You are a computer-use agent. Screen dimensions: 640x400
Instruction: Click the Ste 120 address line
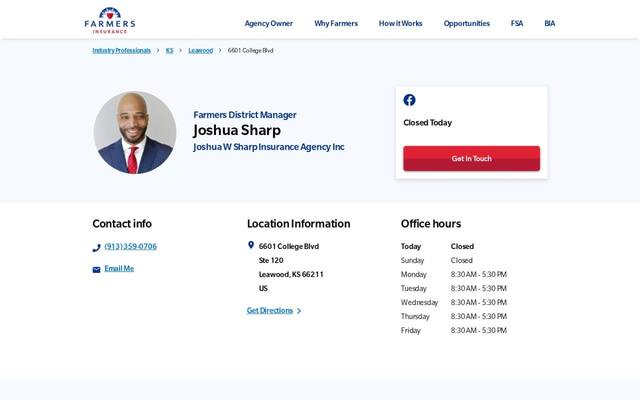(x=271, y=260)
